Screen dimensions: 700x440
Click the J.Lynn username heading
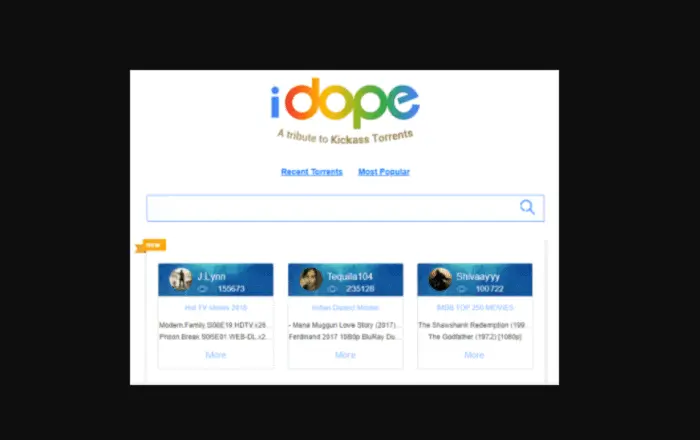(x=211, y=276)
